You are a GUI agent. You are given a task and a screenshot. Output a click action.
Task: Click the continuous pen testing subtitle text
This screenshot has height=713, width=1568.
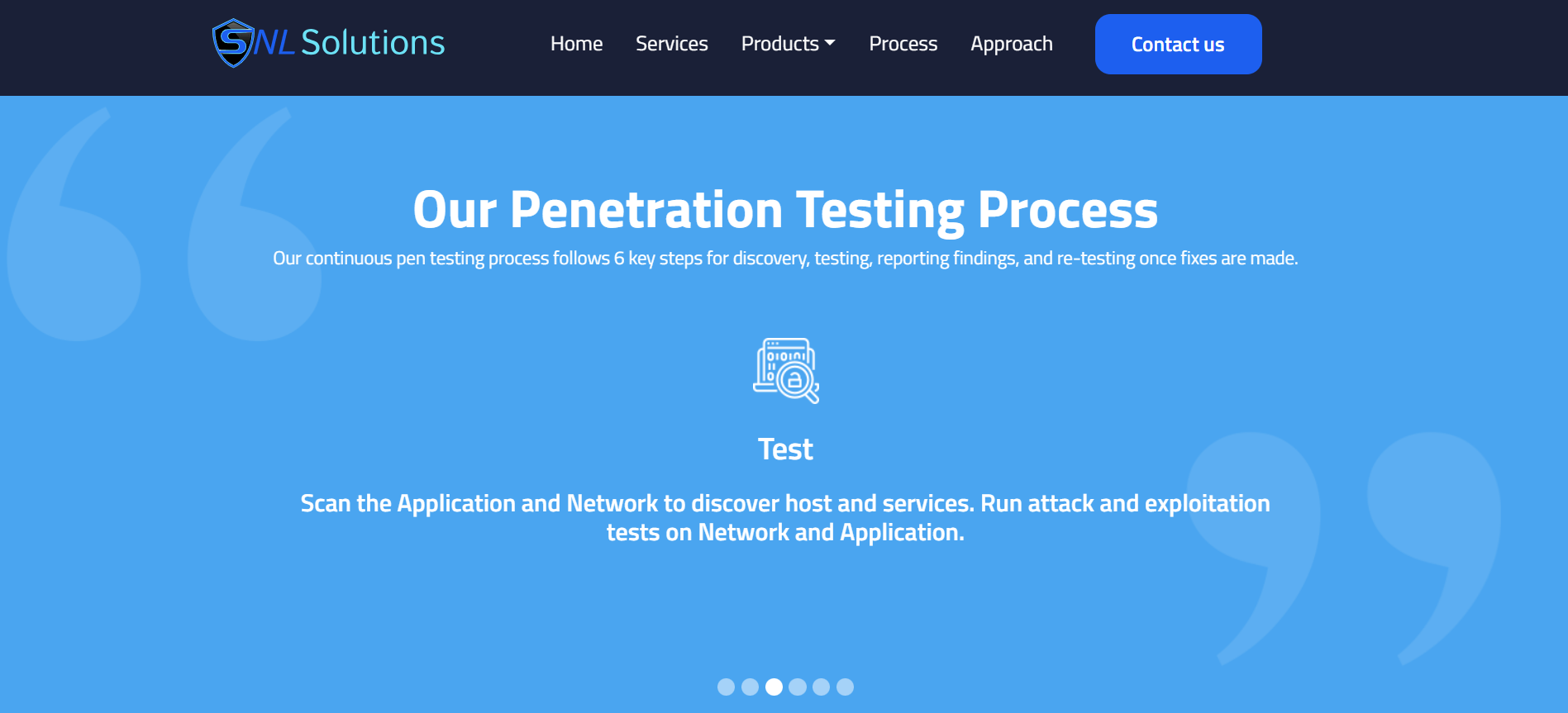tap(785, 259)
